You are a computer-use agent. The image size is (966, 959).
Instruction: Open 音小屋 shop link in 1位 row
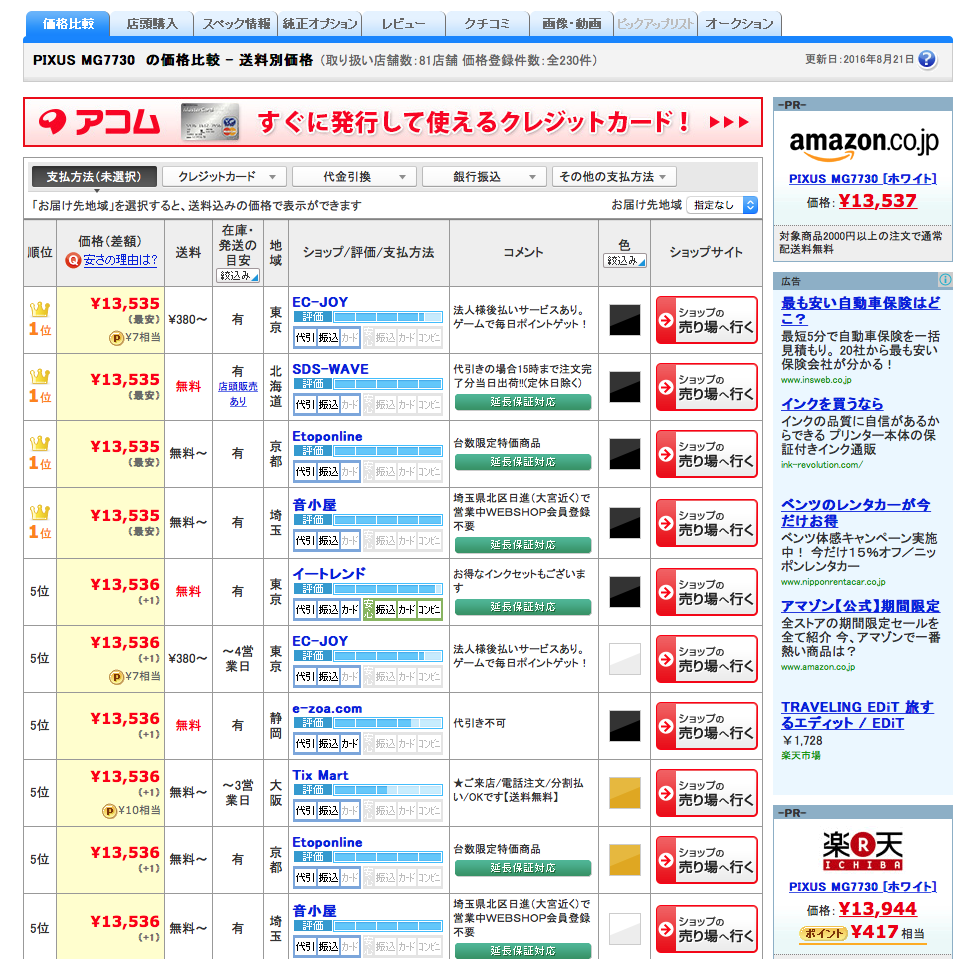click(314, 505)
